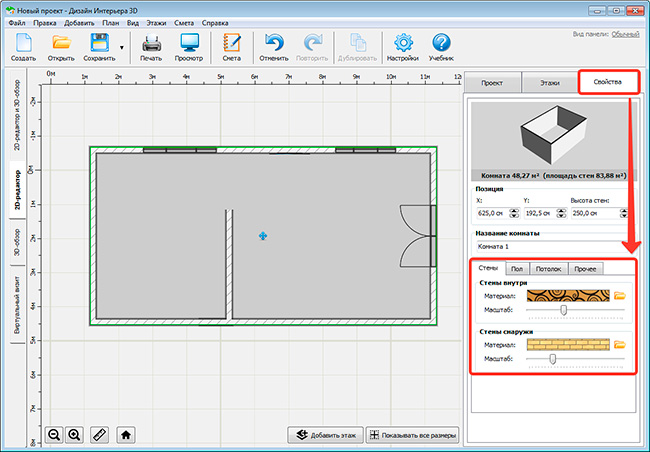Select the Потолок properties tab
This screenshot has width=650, height=452.
point(548,269)
